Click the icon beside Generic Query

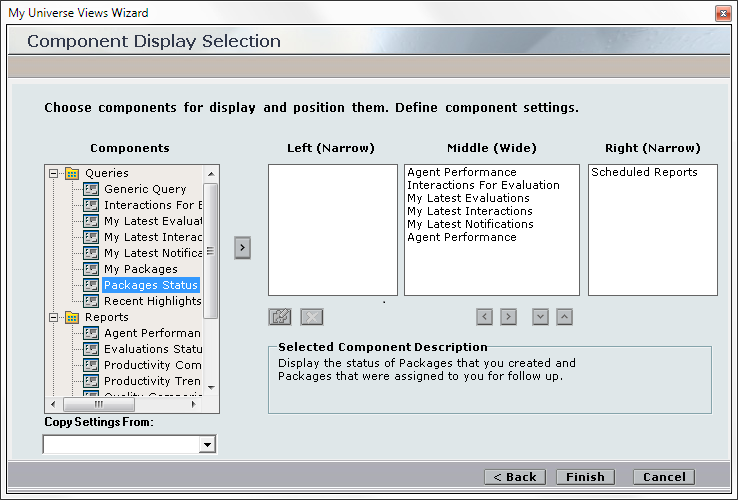tap(91, 189)
